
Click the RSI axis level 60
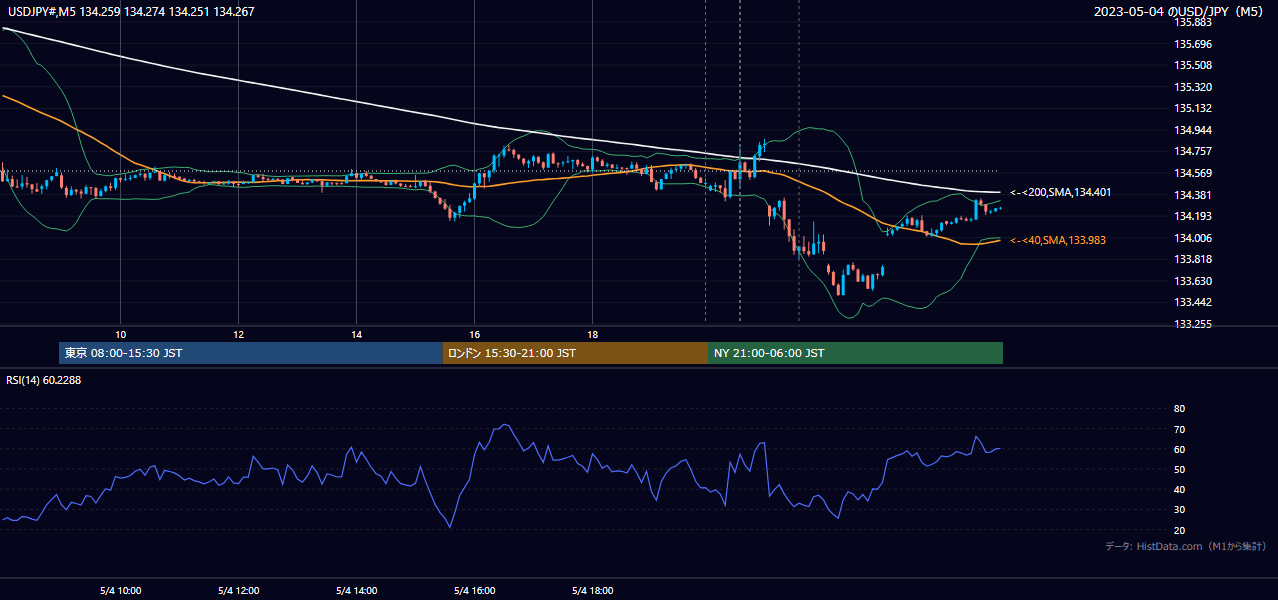click(x=1179, y=449)
